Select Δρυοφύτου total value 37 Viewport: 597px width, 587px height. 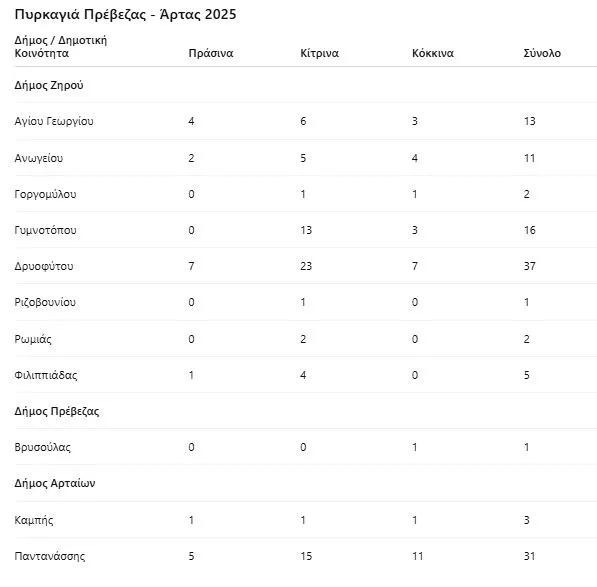point(529,266)
